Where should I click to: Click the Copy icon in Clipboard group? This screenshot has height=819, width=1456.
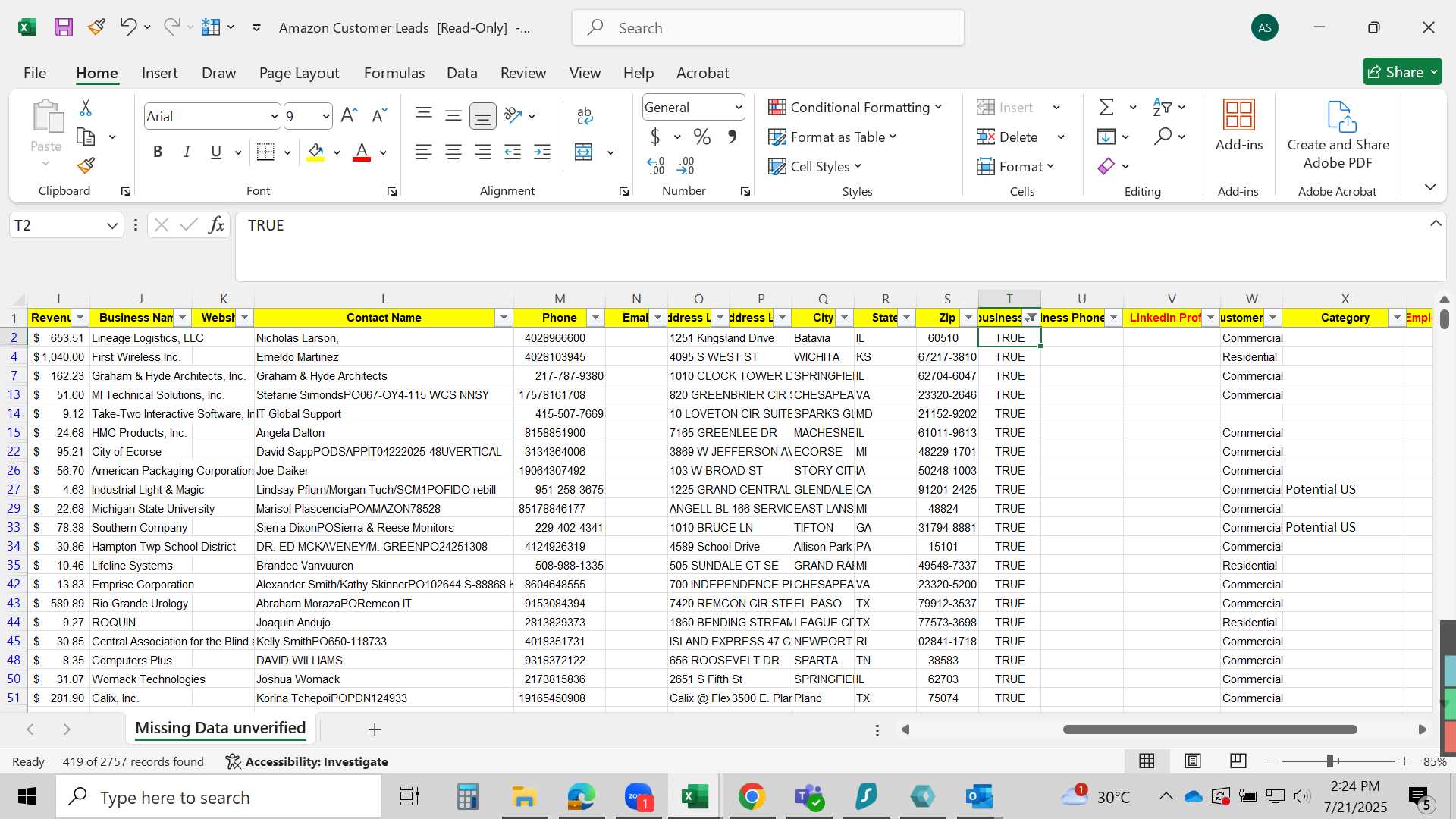pos(86,137)
